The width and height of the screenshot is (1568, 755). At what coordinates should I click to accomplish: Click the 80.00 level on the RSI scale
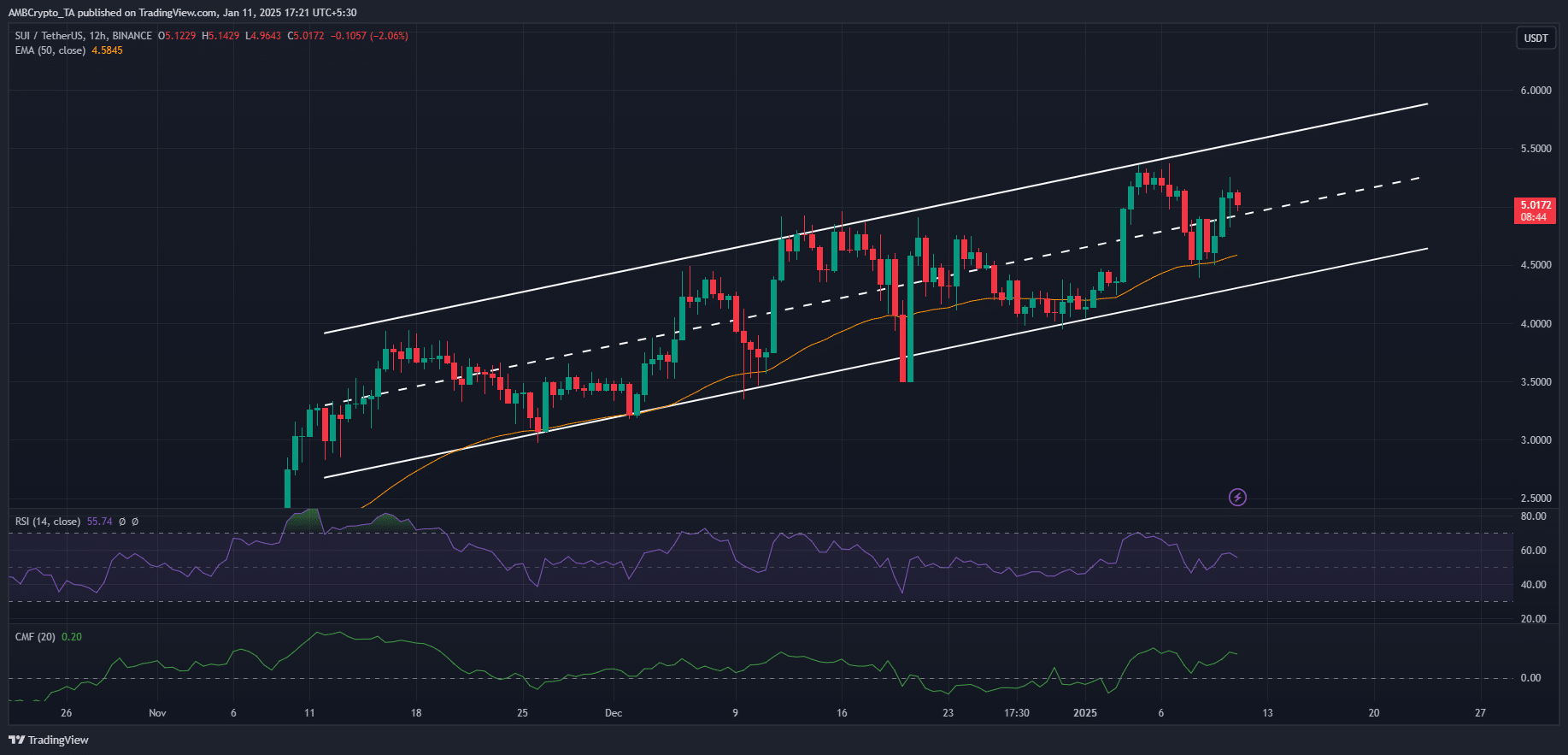1533,516
